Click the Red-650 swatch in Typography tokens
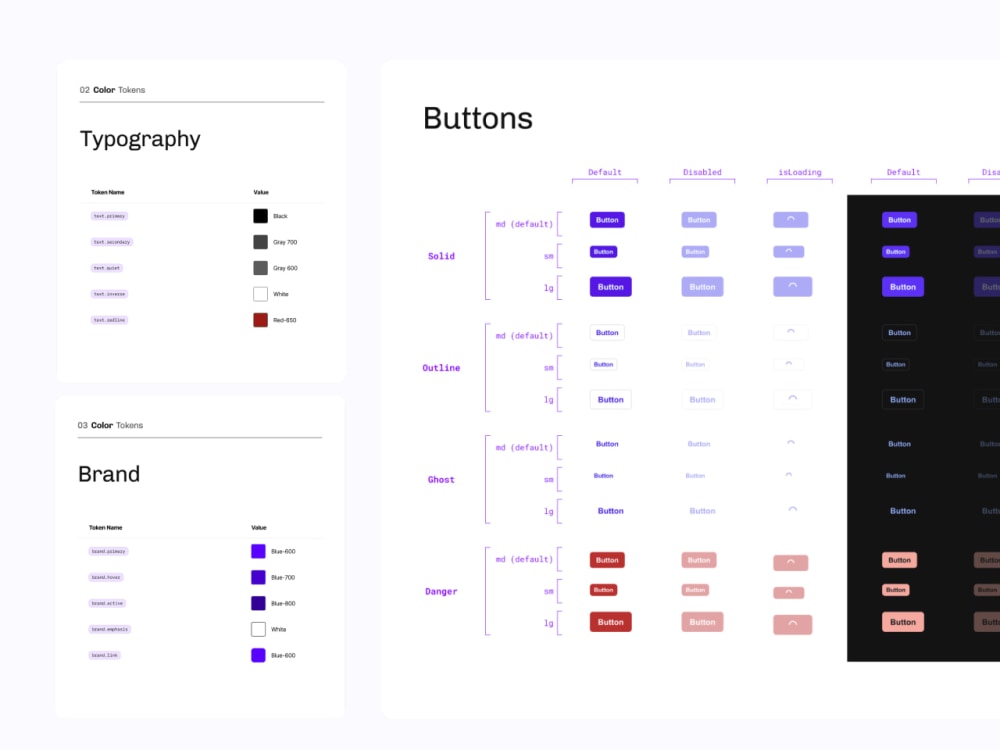The width and height of the screenshot is (1000, 750). (x=259, y=319)
